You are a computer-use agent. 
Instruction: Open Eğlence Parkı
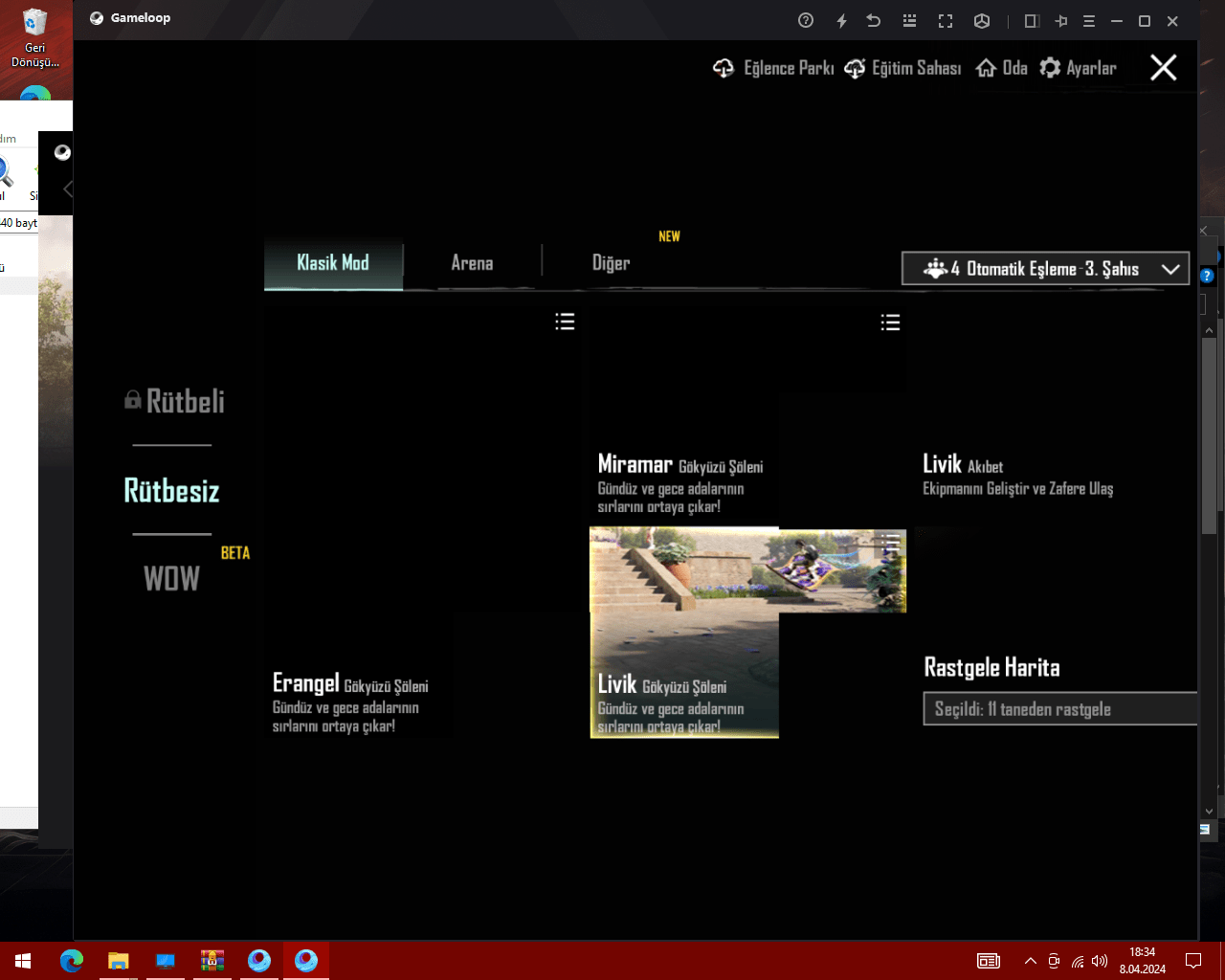pos(789,68)
